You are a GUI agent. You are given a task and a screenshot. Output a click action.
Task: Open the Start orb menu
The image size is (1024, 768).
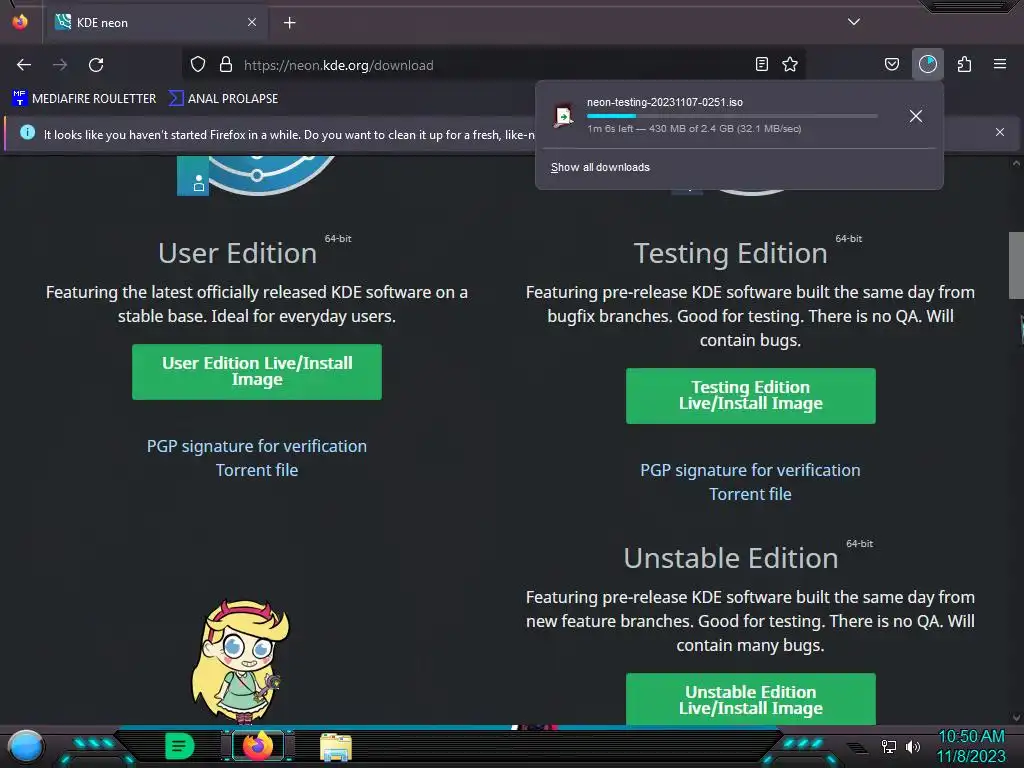(26, 747)
